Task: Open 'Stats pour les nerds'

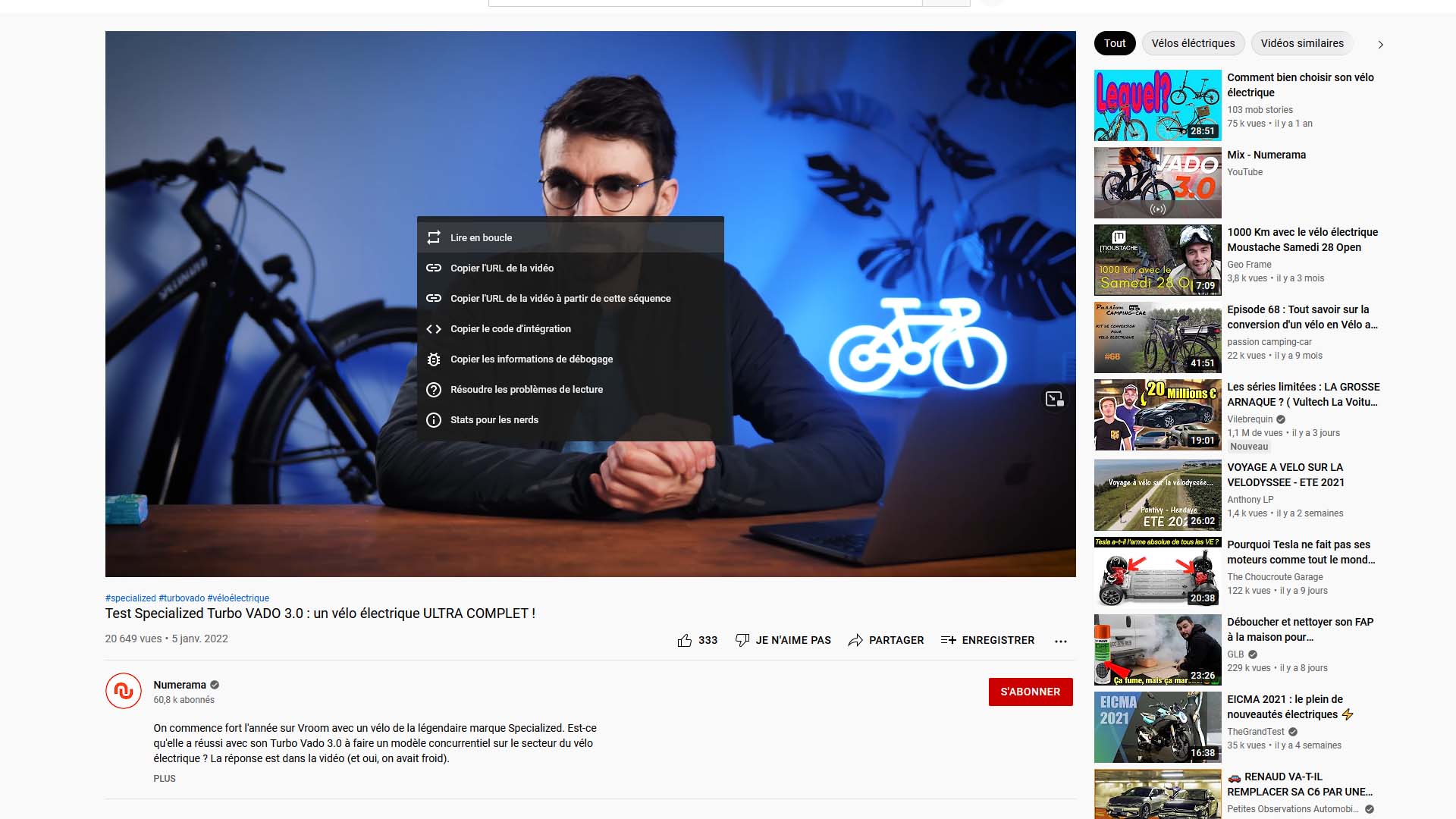Action: (570, 419)
